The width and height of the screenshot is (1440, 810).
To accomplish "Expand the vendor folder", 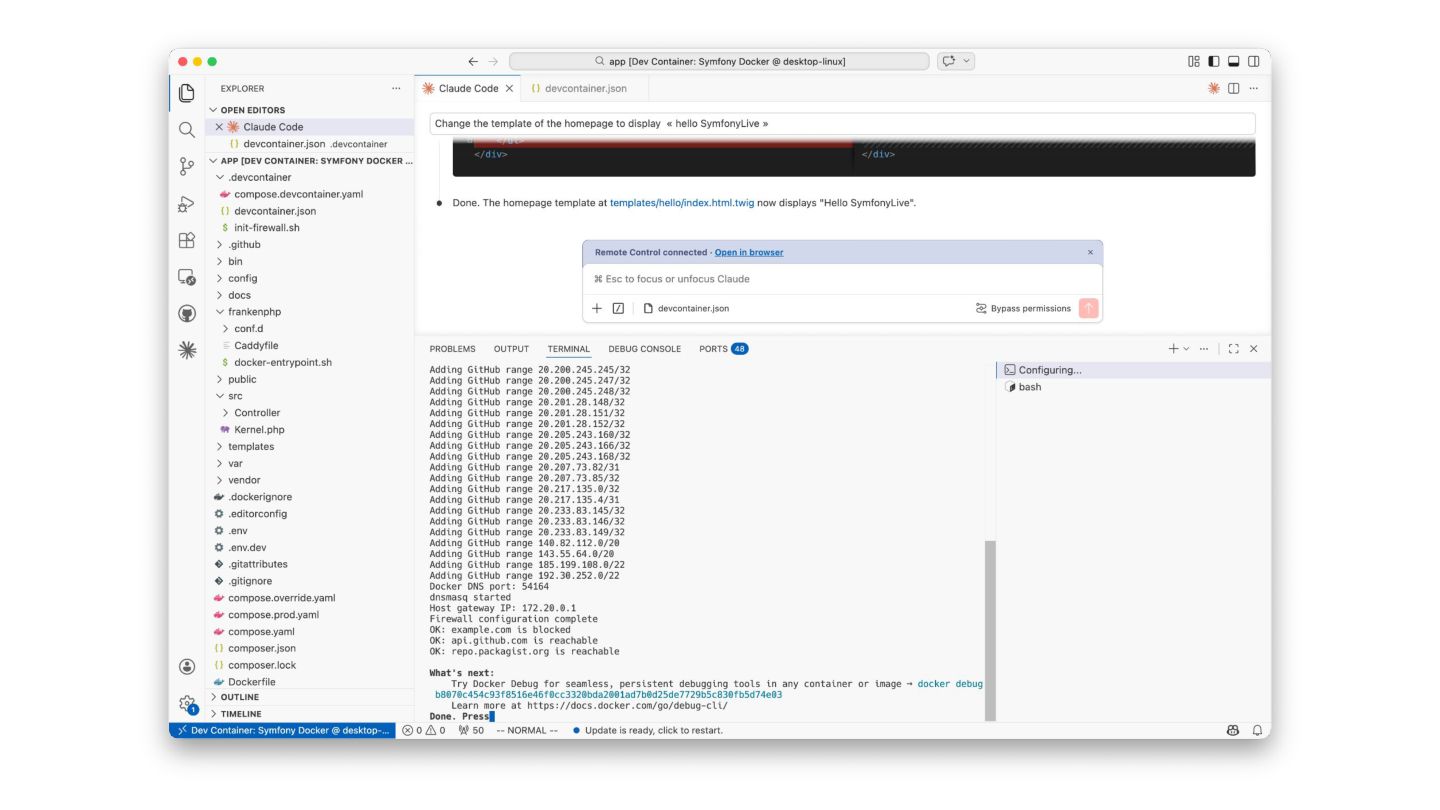I will 310,480.
